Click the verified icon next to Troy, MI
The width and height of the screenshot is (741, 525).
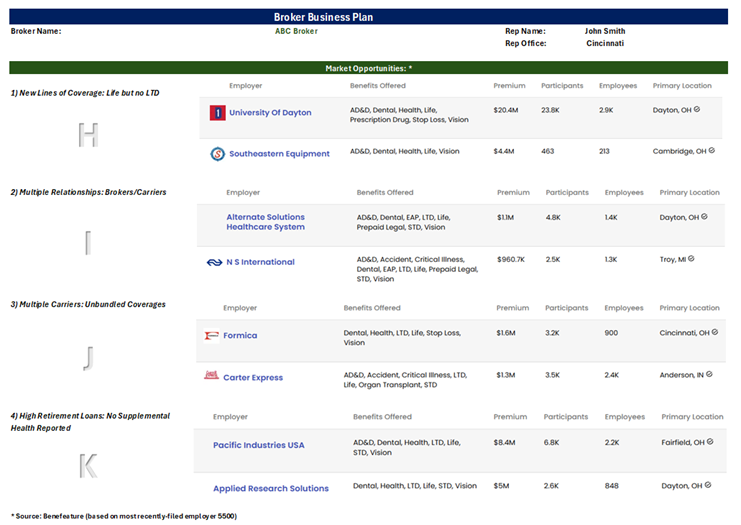pos(691,259)
